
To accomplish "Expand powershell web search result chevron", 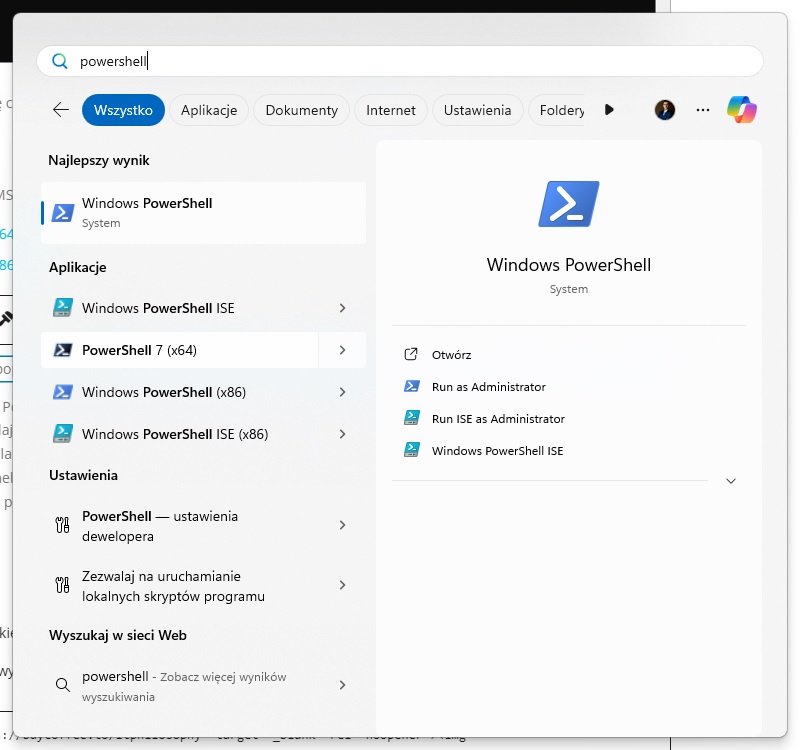I will click(342, 685).
